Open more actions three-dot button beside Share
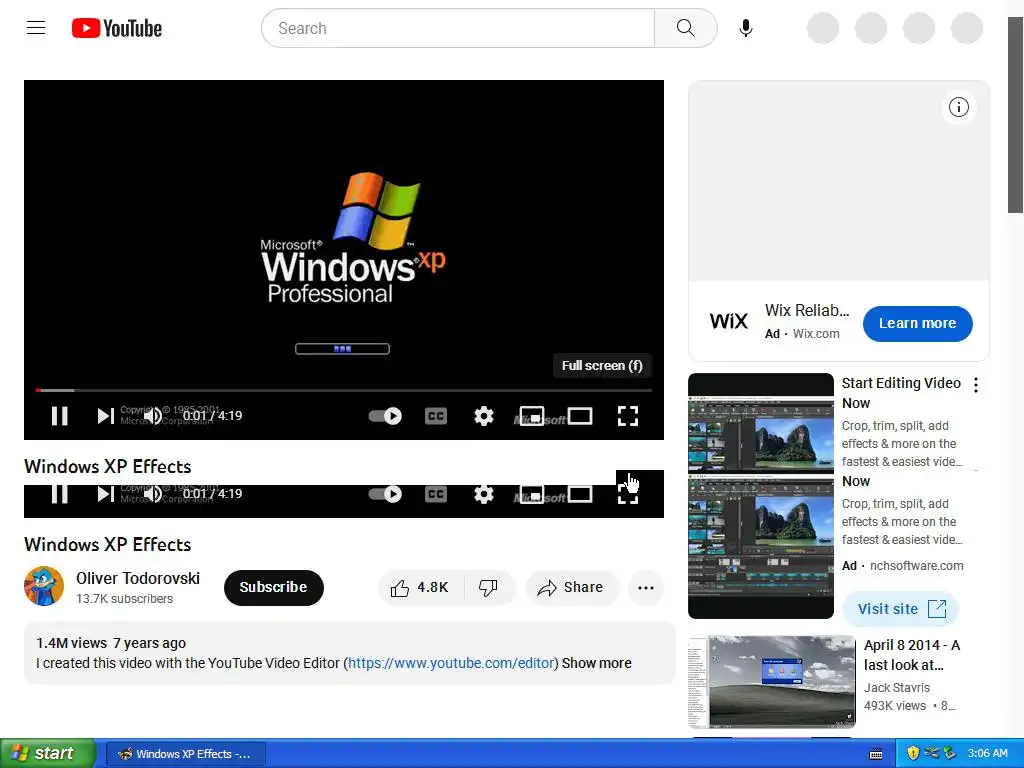The image size is (1024, 768). [646, 588]
